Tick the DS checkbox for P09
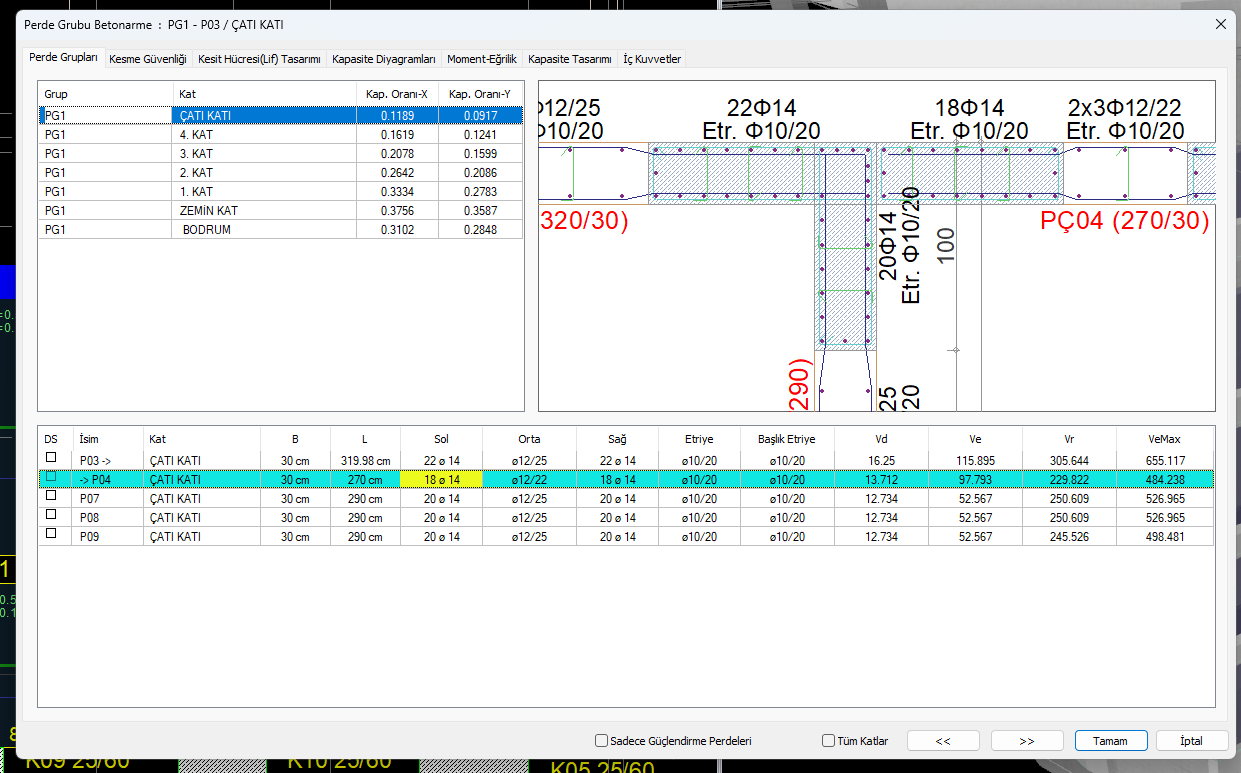 [x=51, y=536]
